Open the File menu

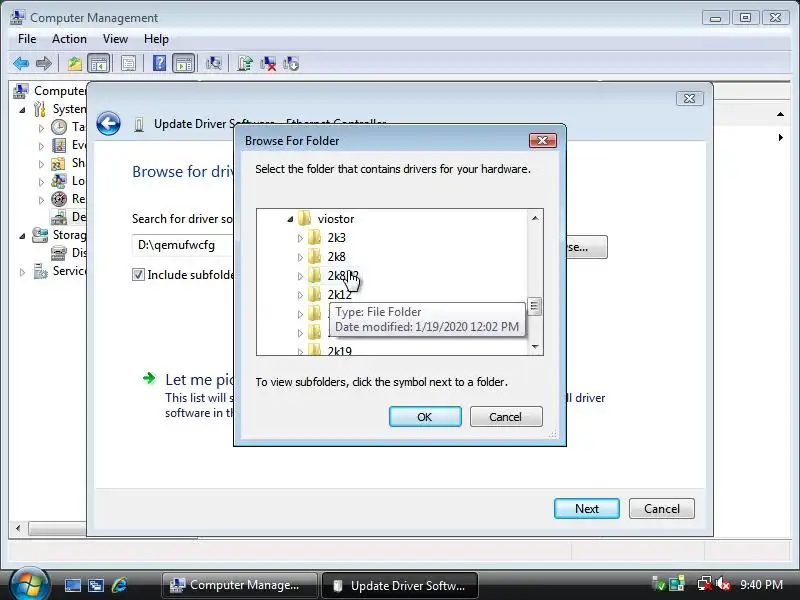click(27, 39)
